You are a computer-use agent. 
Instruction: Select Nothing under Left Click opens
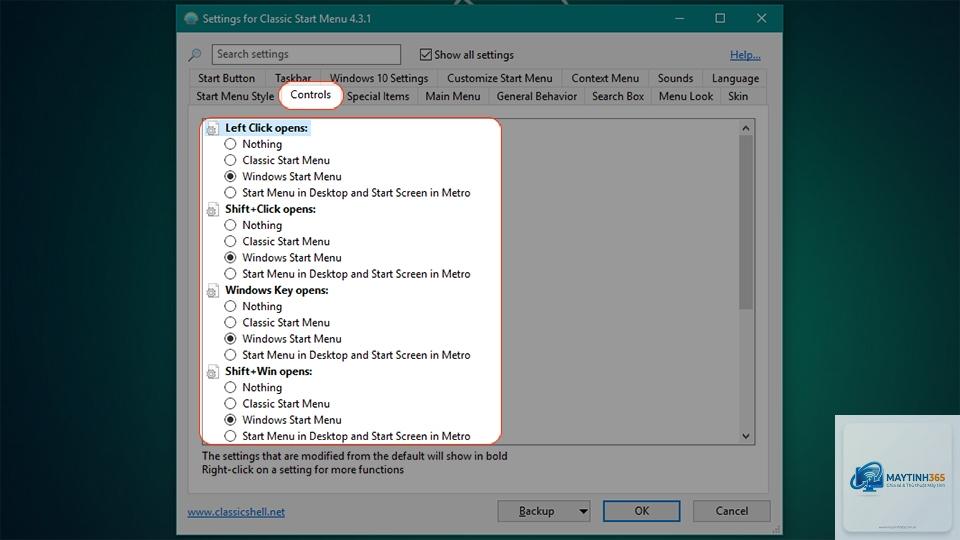click(230, 144)
